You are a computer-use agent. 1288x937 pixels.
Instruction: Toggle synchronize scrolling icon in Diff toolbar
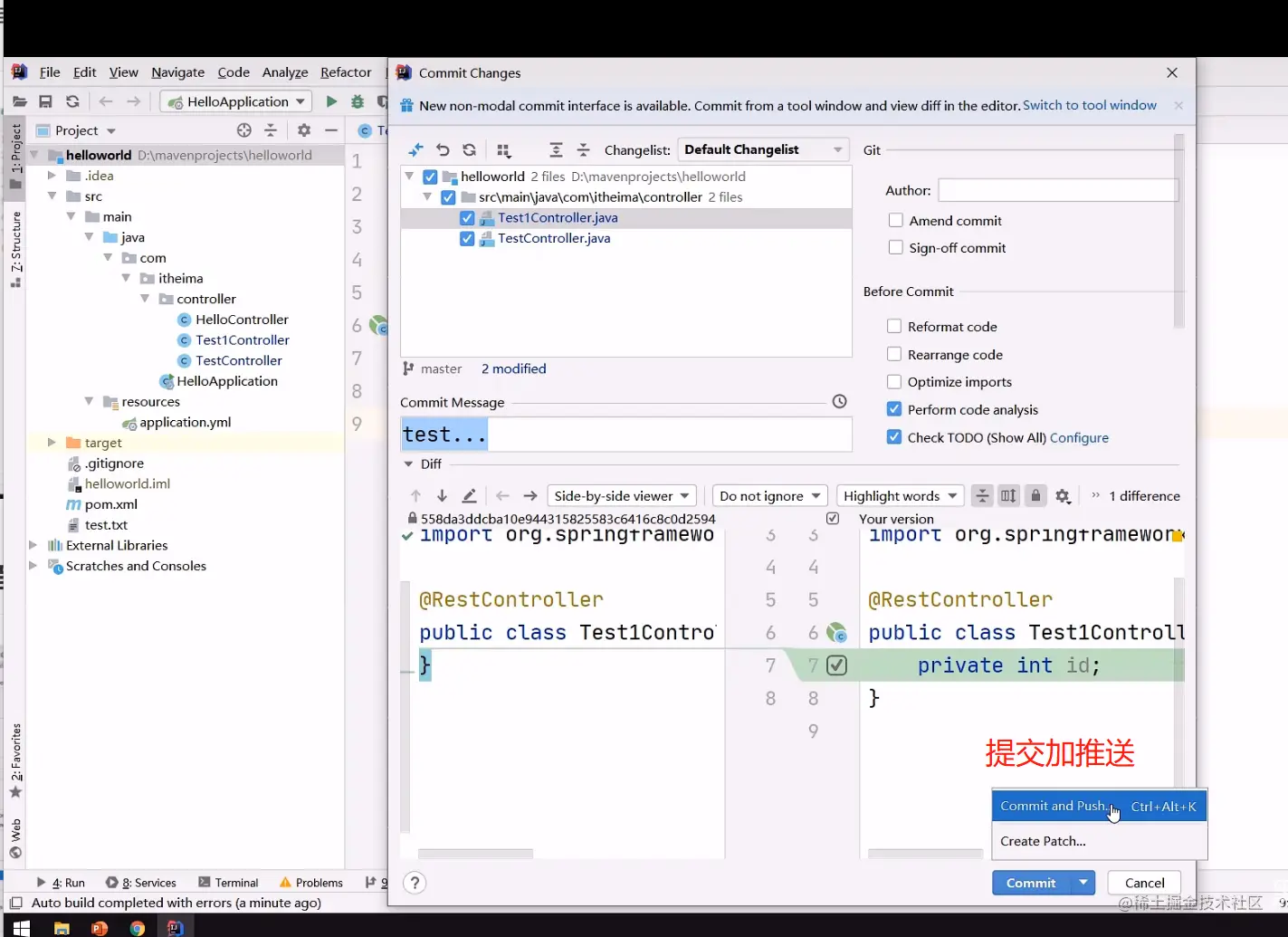(x=1009, y=496)
